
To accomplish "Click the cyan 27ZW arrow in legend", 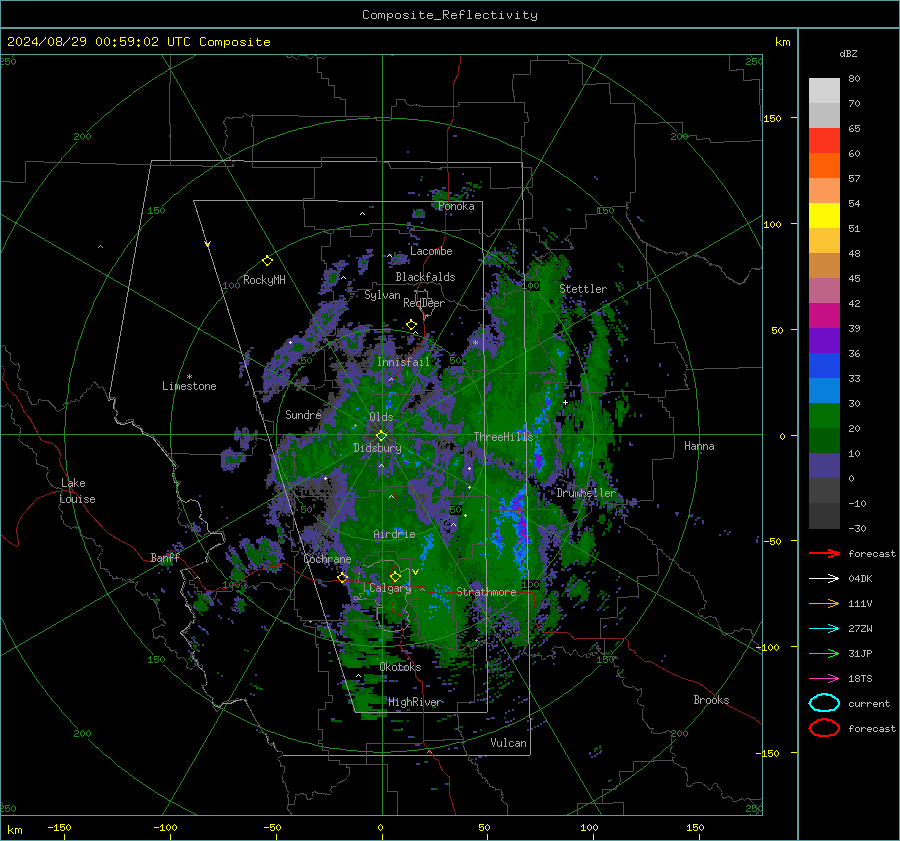I will [x=824, y=629].
